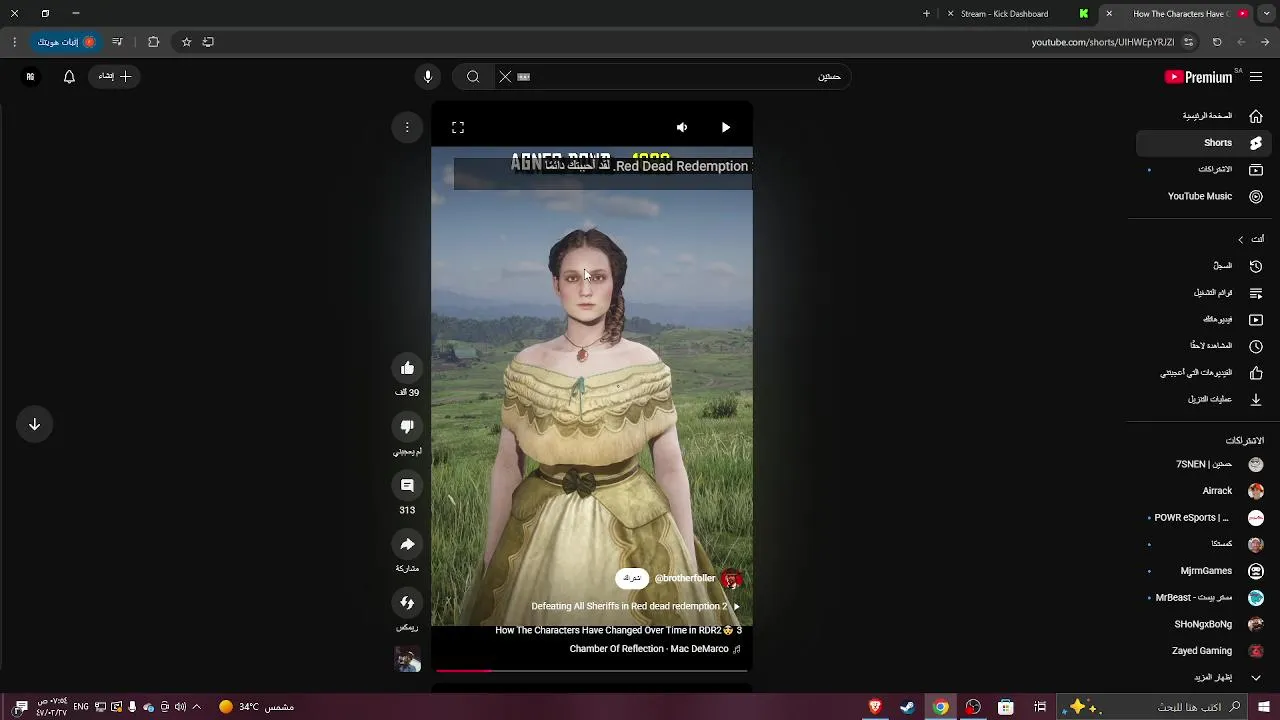Screen dimensions: 1280x720
Task: Mute the Shorts video volume
Action: 682,127
